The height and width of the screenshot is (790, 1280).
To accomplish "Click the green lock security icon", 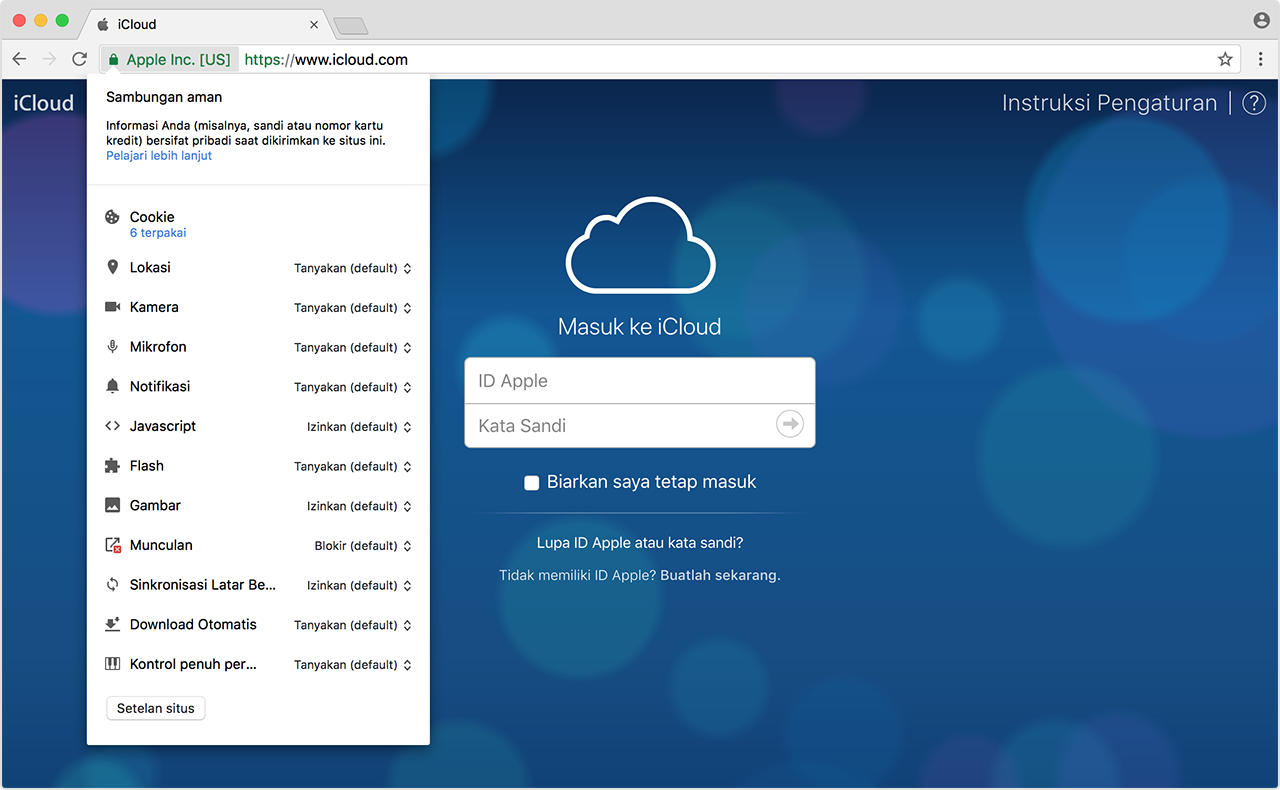I will [x=113, y=60].
